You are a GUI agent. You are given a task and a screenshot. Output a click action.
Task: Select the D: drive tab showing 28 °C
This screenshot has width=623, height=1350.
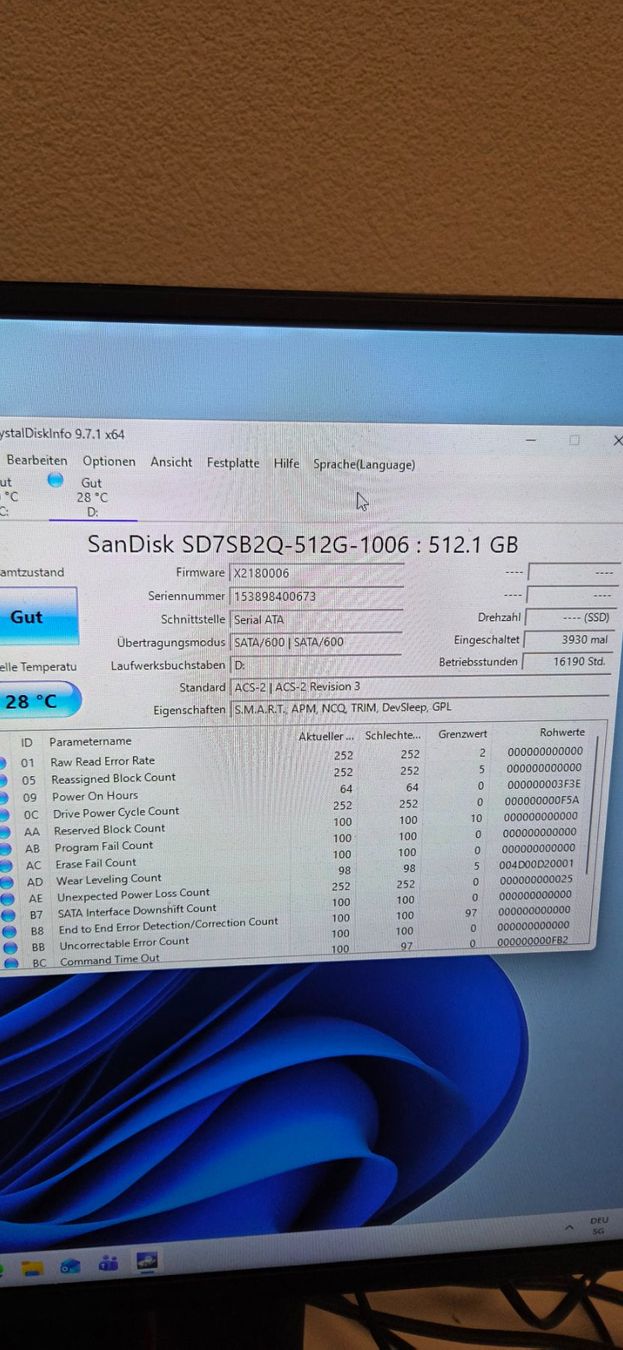click(x=92, y=496)
